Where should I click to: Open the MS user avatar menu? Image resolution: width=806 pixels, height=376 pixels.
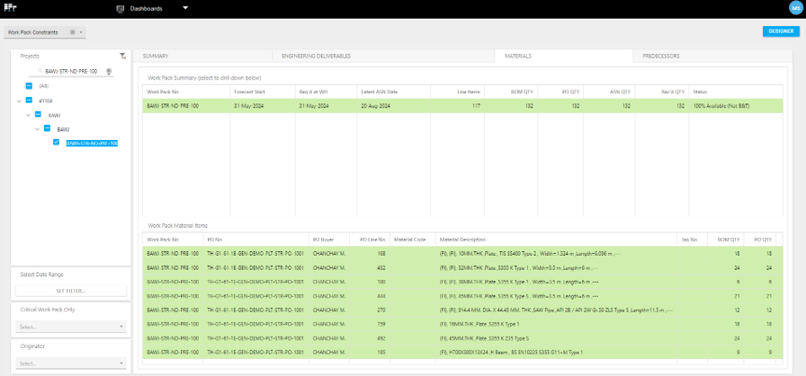point(795,8)
